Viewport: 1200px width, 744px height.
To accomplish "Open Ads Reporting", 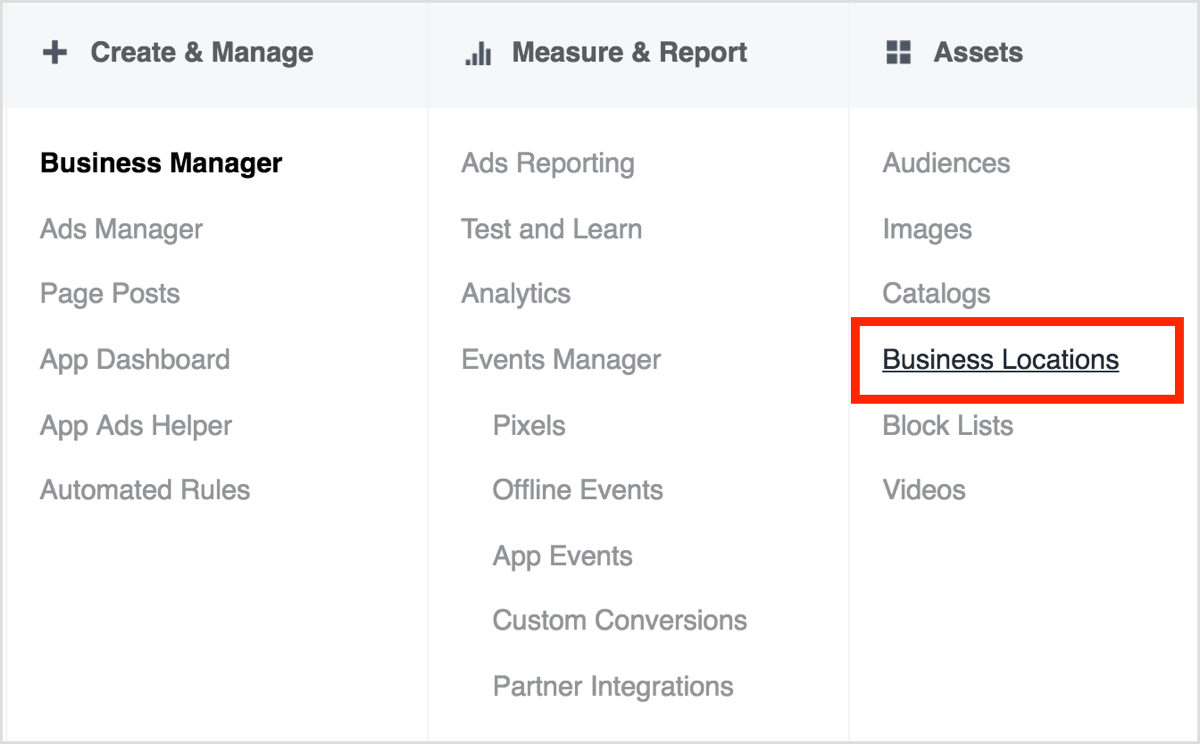I will click(x=548, y=163).
